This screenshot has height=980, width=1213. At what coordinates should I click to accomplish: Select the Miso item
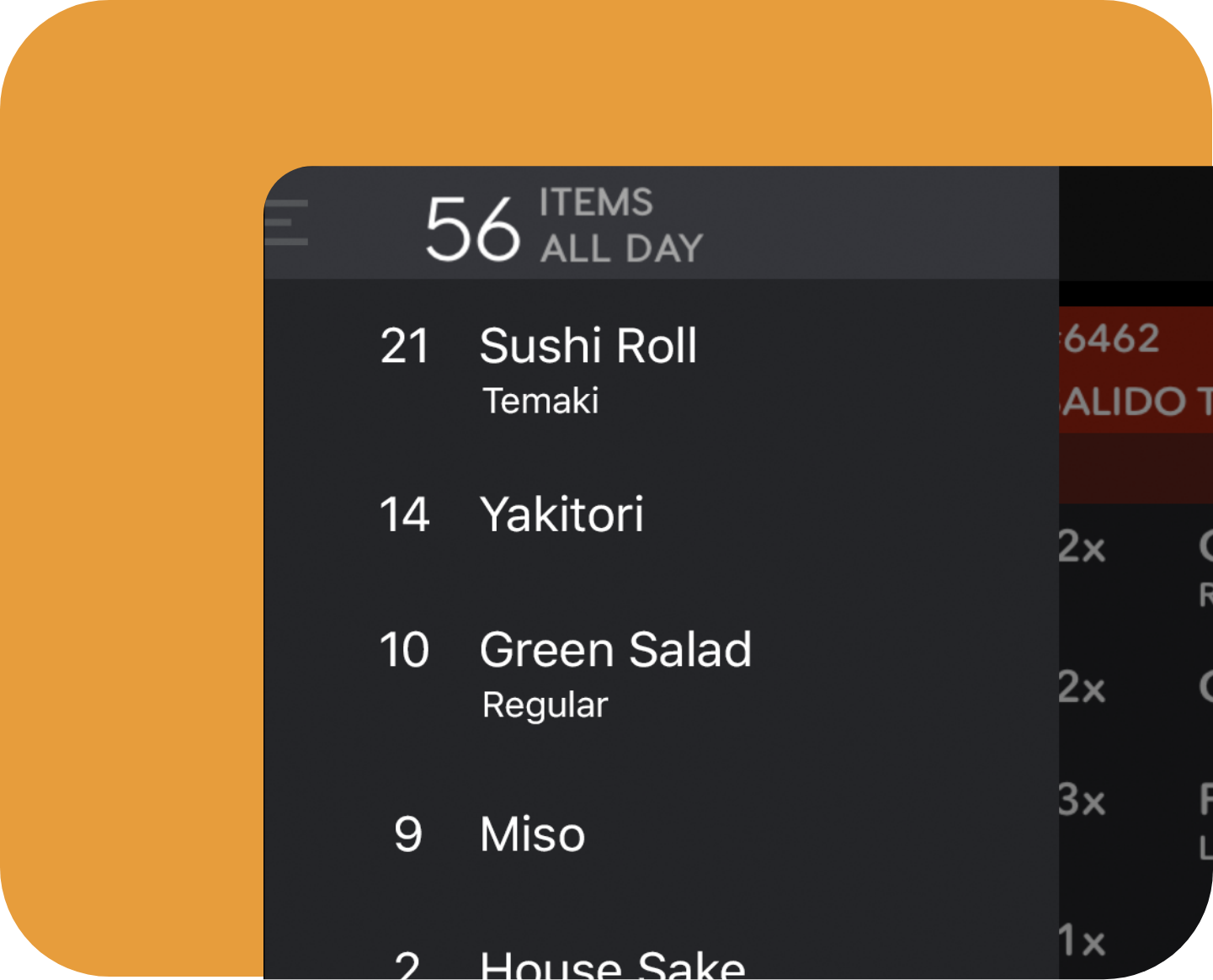[x=532, y=834]
